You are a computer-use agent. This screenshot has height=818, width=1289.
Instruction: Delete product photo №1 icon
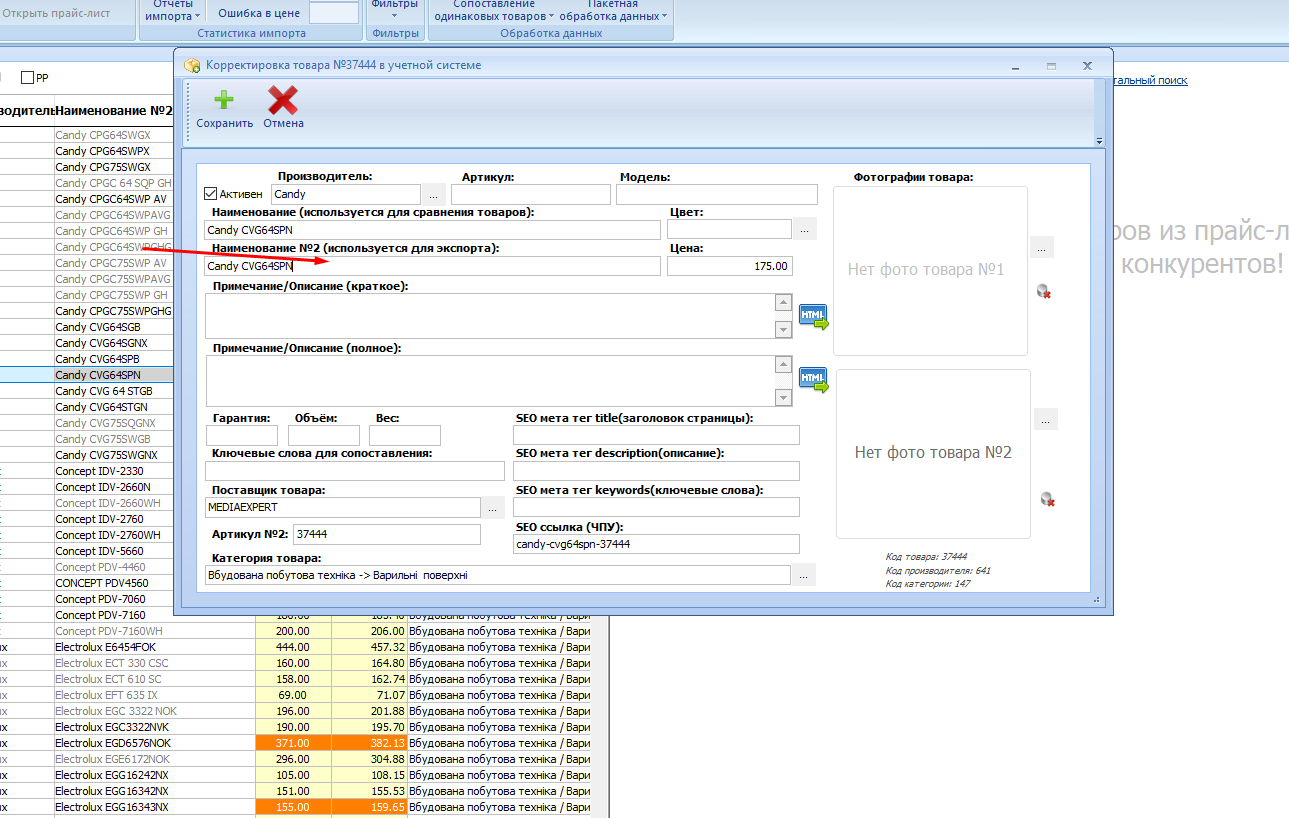tap(1044, 291)
